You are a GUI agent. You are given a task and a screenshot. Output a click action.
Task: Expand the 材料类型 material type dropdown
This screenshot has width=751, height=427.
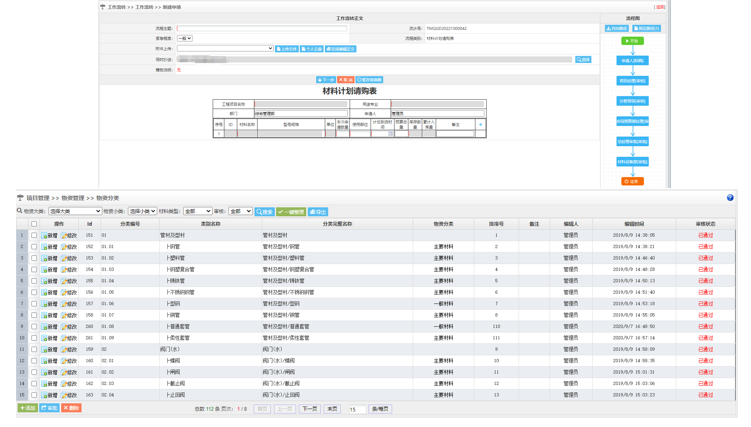coord(197,212)
